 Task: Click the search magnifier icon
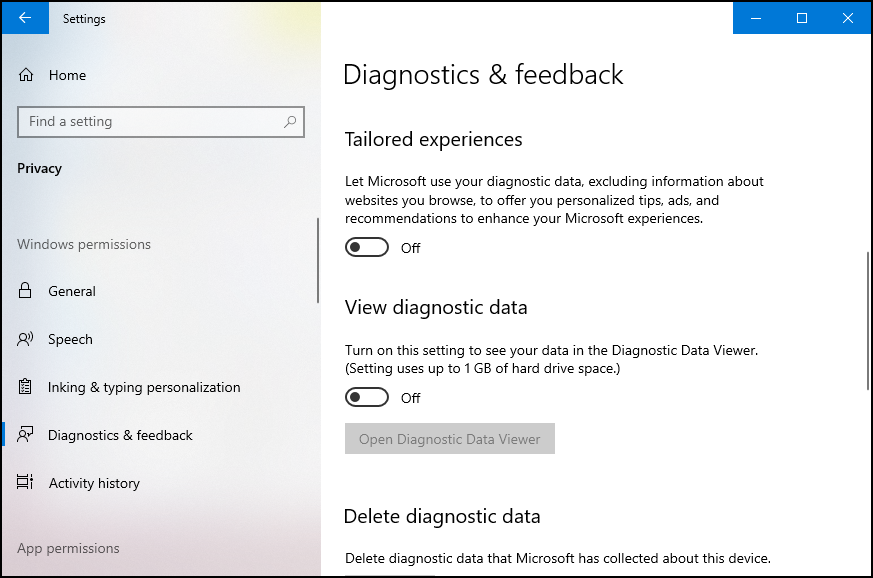[290, 121]
